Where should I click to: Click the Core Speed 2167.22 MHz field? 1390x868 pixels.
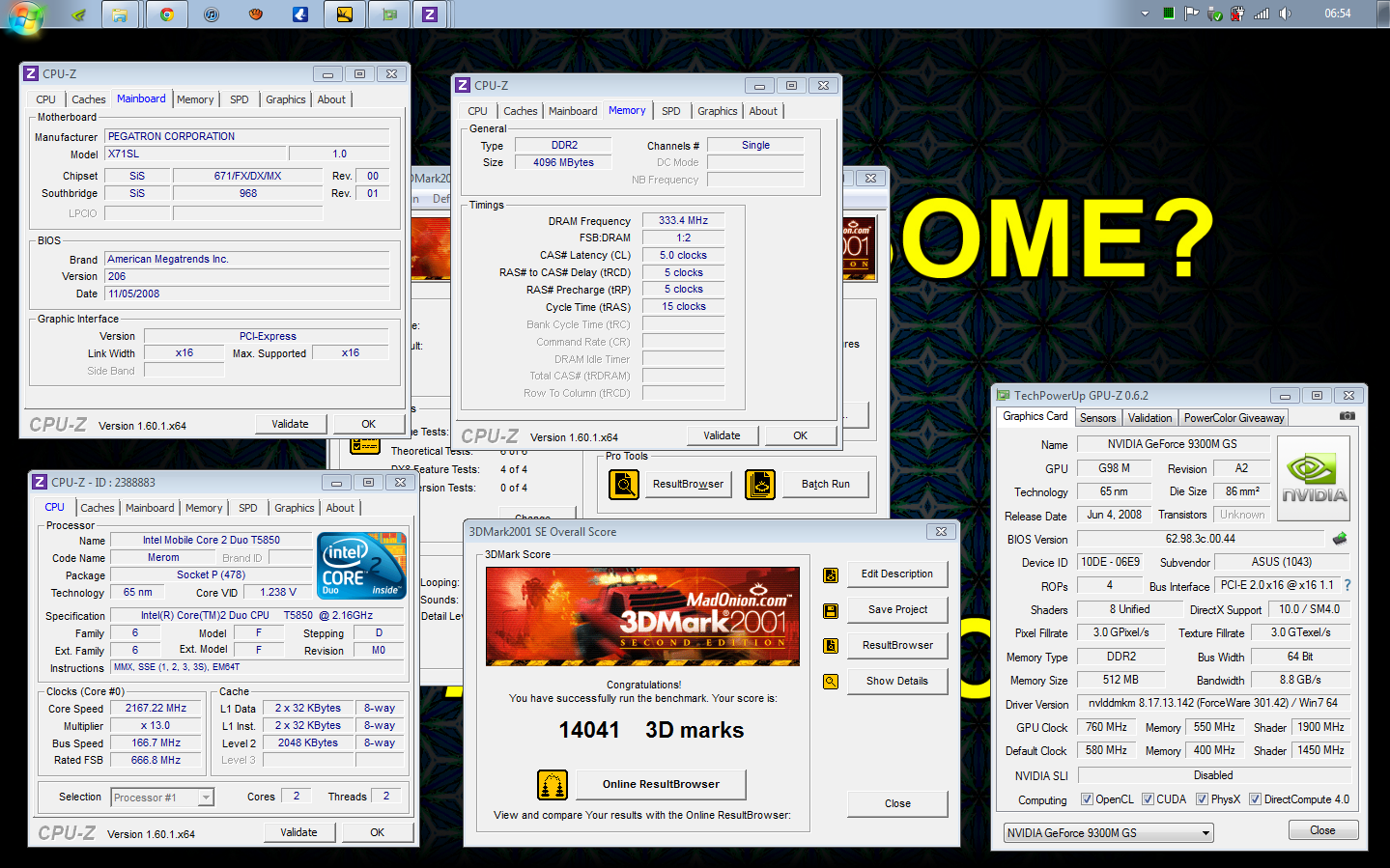pyautogui.click(x=156, y=708)
